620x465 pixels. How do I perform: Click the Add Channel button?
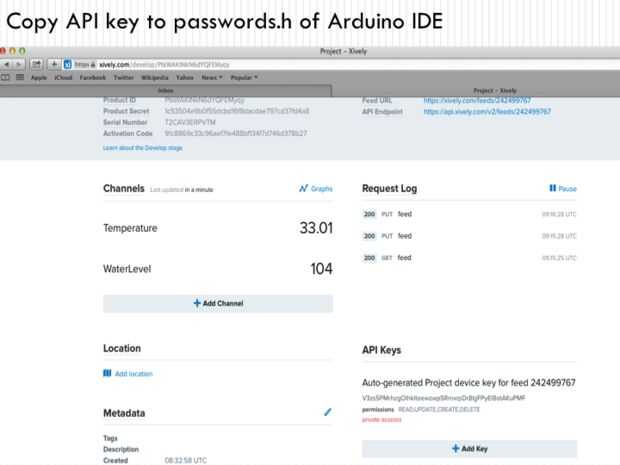click(218, 303)
